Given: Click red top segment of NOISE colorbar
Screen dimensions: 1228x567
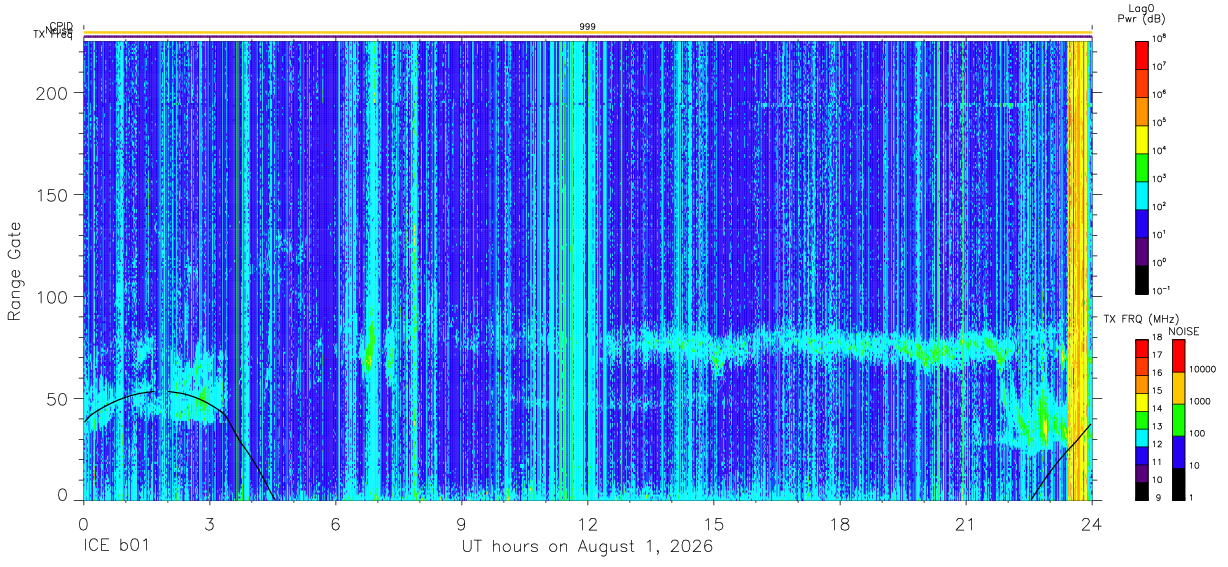Looking at the screenshot, I should click(1178, 356).
